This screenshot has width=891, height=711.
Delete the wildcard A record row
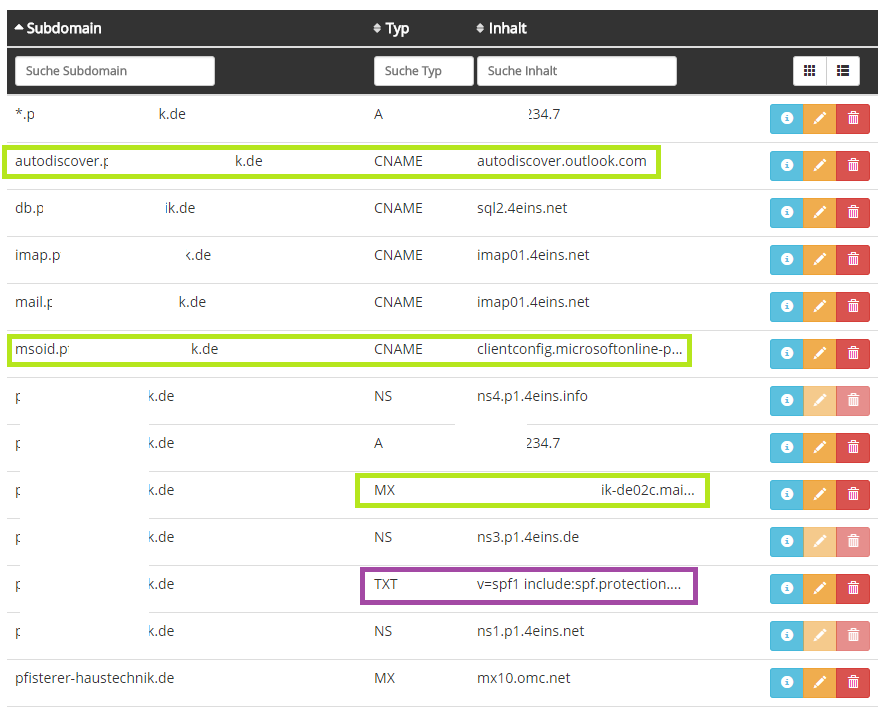click(852, 119)
